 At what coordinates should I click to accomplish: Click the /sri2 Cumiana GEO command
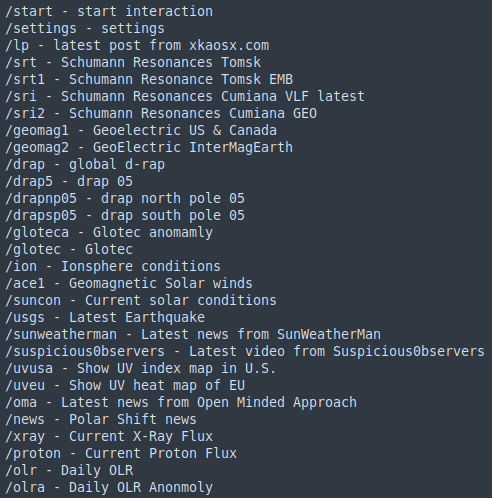pyautogui.click(x=161, y=114)
